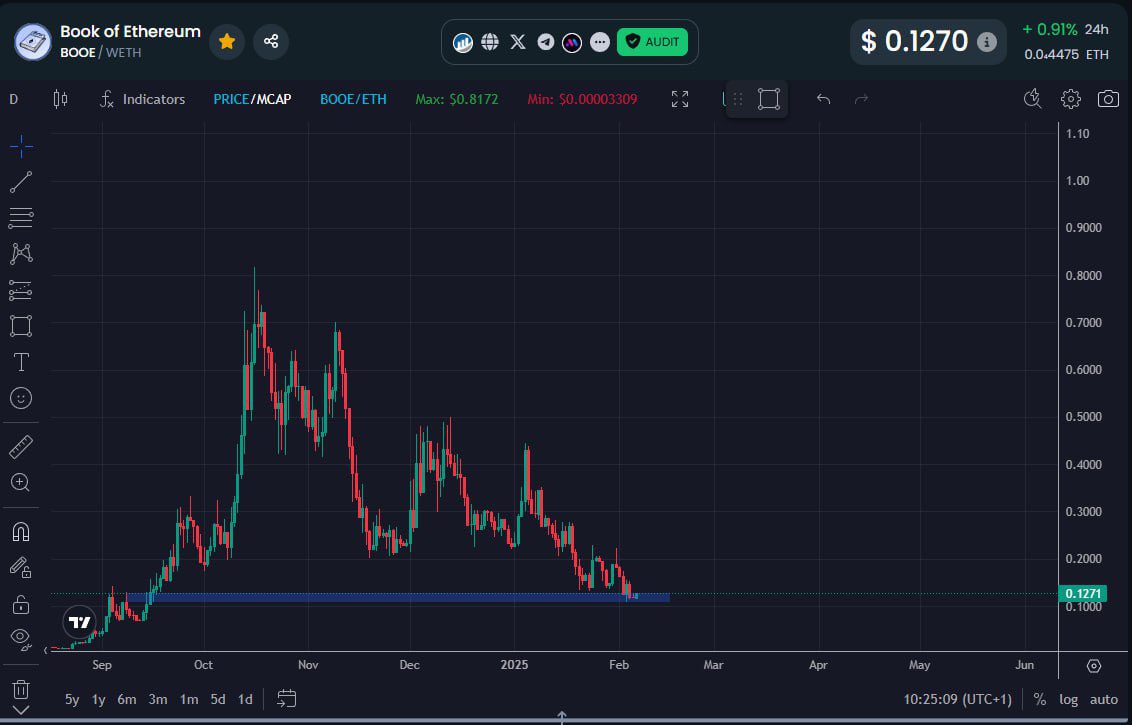Set range to 1m
This screenshot has width=1132, height=725.
[x=189, y=699]
